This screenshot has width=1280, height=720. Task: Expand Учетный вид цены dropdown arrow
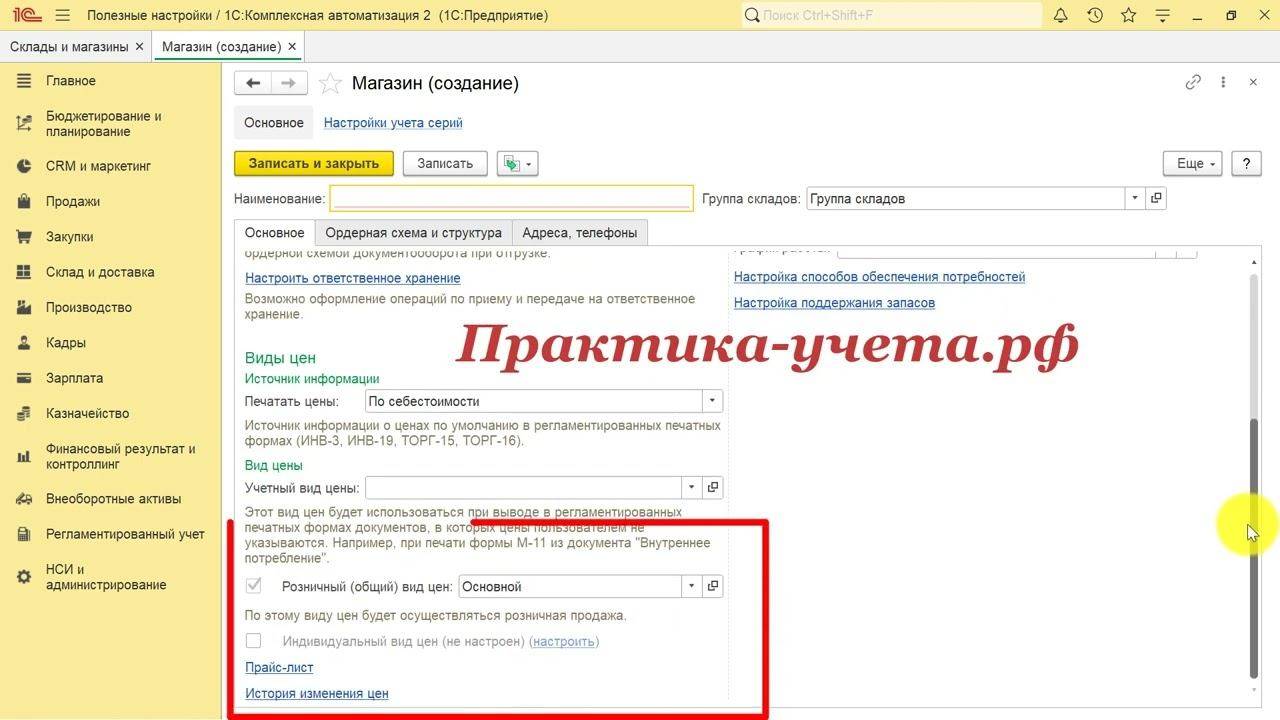[x=691, y=487]
